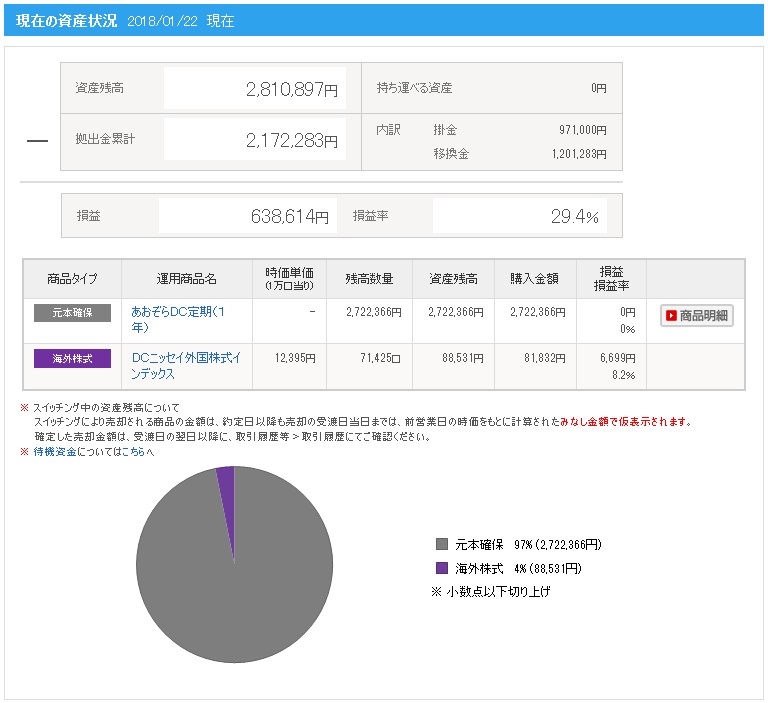The height and width of the screenshot is (703, 768).
Task: Click the 元本確保 product type badge
Action: click(x=72, y=313)
